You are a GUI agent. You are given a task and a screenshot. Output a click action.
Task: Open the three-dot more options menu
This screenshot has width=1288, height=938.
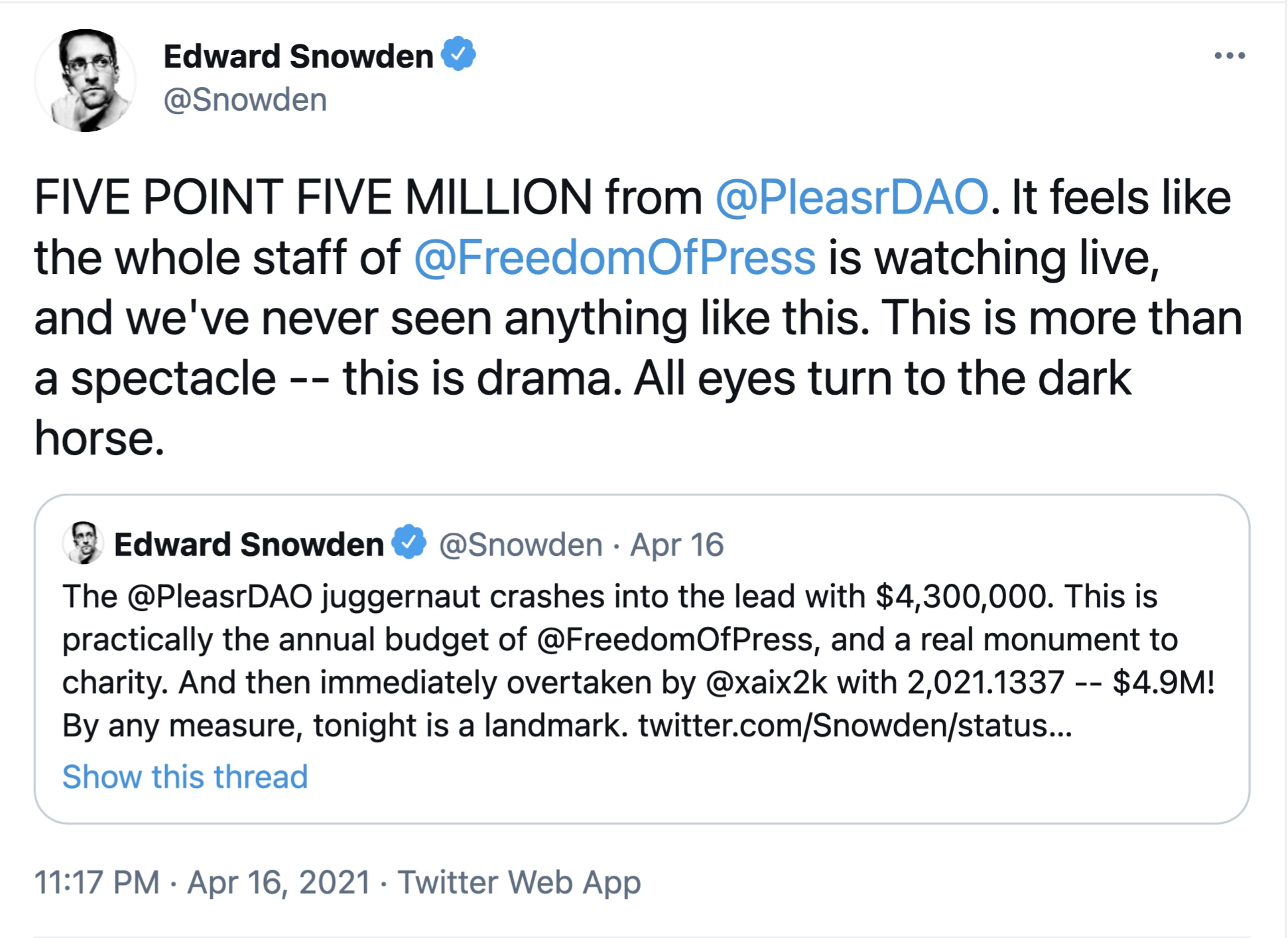(1229, 56)
